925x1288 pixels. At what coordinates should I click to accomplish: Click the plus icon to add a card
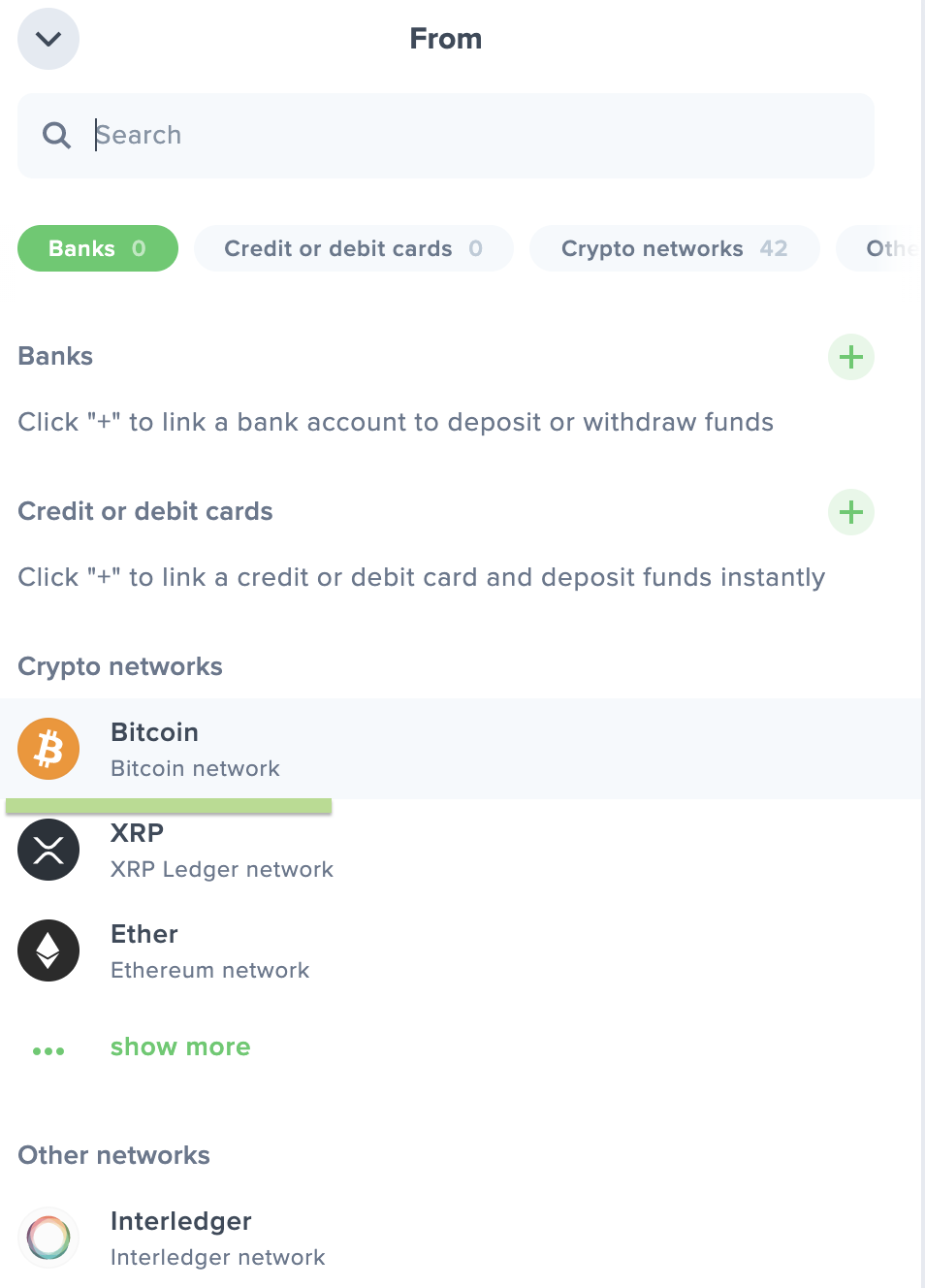click(851, 512)
